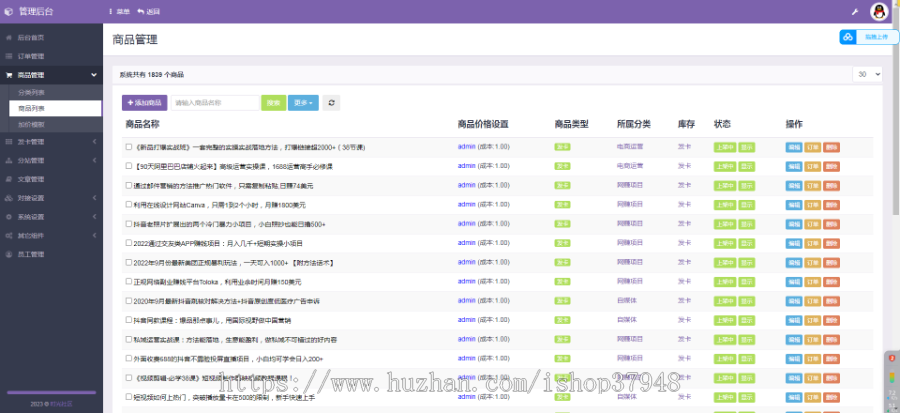The height and width of the screenshot is (413, 900).
Task: Open 订单管理 in the sidebar
Action: point(30,57)
